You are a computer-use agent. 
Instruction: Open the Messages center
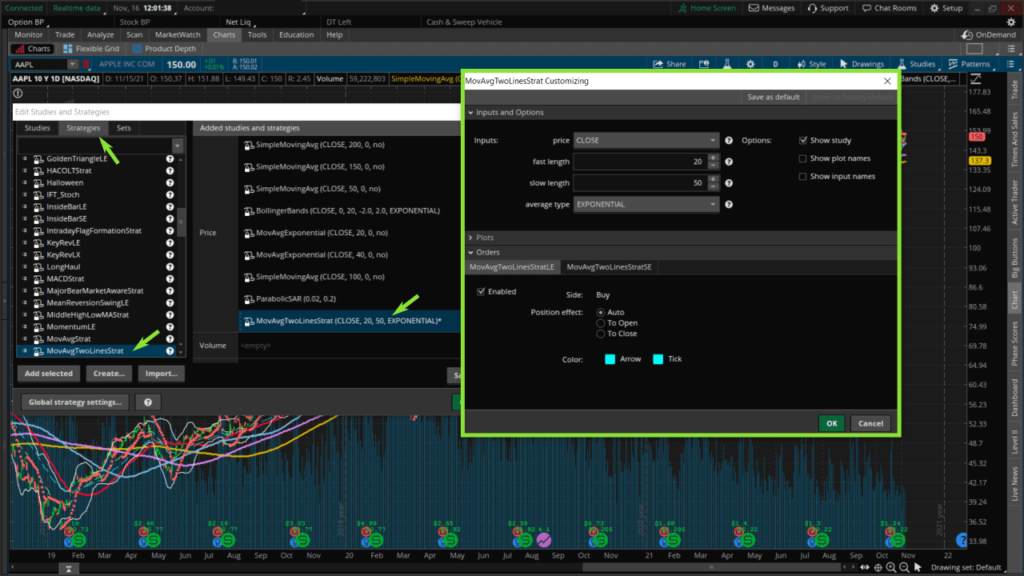pyautogui.click(x=771, y=8)
